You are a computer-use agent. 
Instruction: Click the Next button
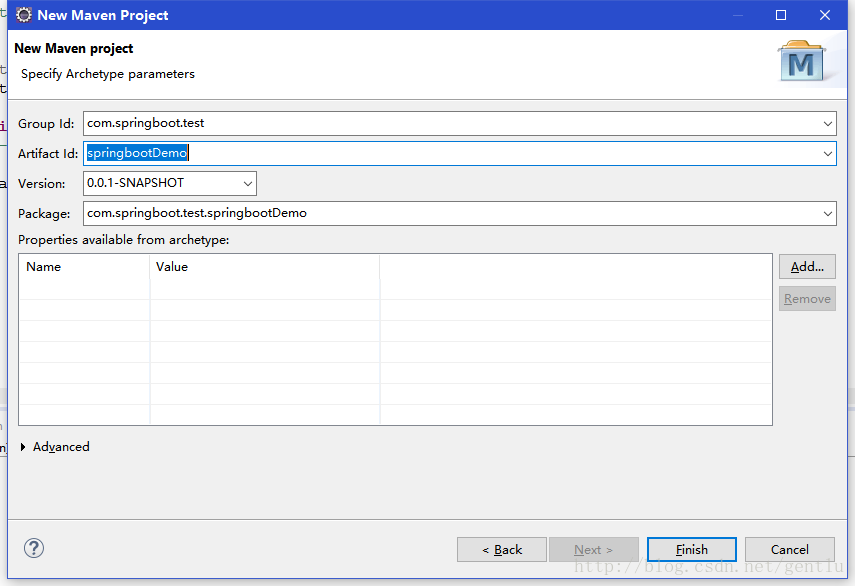point(594,549)
